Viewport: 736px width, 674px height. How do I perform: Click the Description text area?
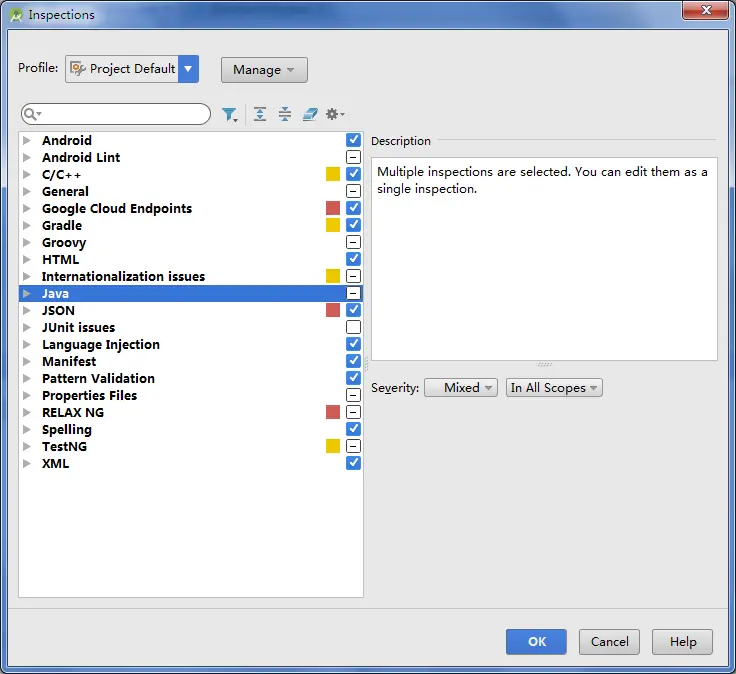(544, 259)
